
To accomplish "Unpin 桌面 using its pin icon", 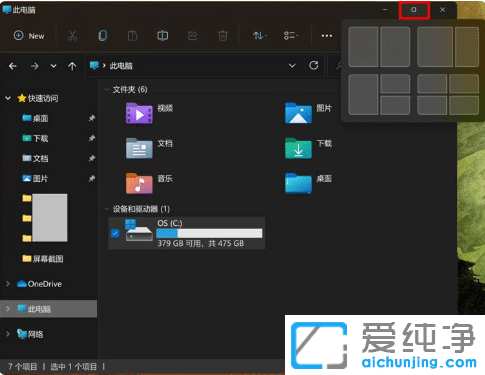I will click(92, 118).
